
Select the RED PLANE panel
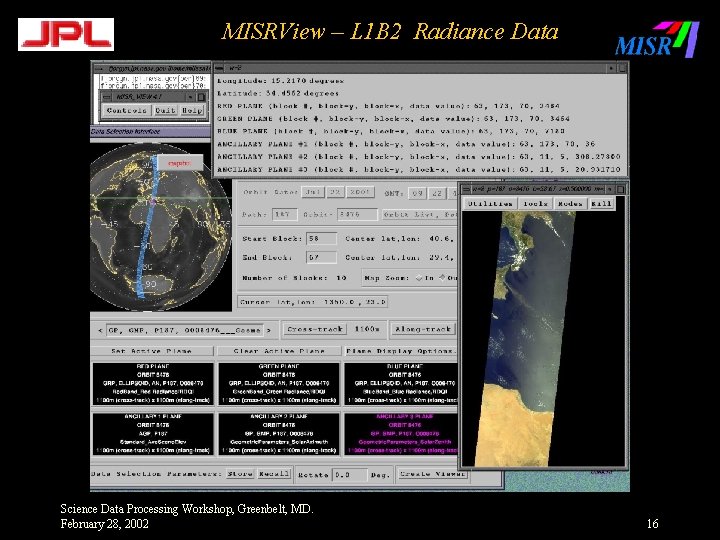(153, 384)
